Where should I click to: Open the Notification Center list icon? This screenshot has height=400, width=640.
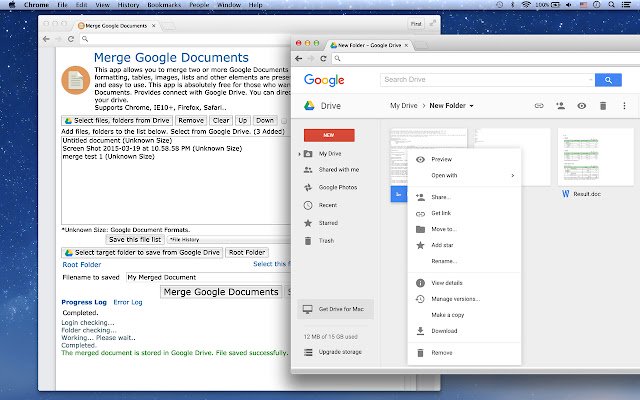(625, 5)
